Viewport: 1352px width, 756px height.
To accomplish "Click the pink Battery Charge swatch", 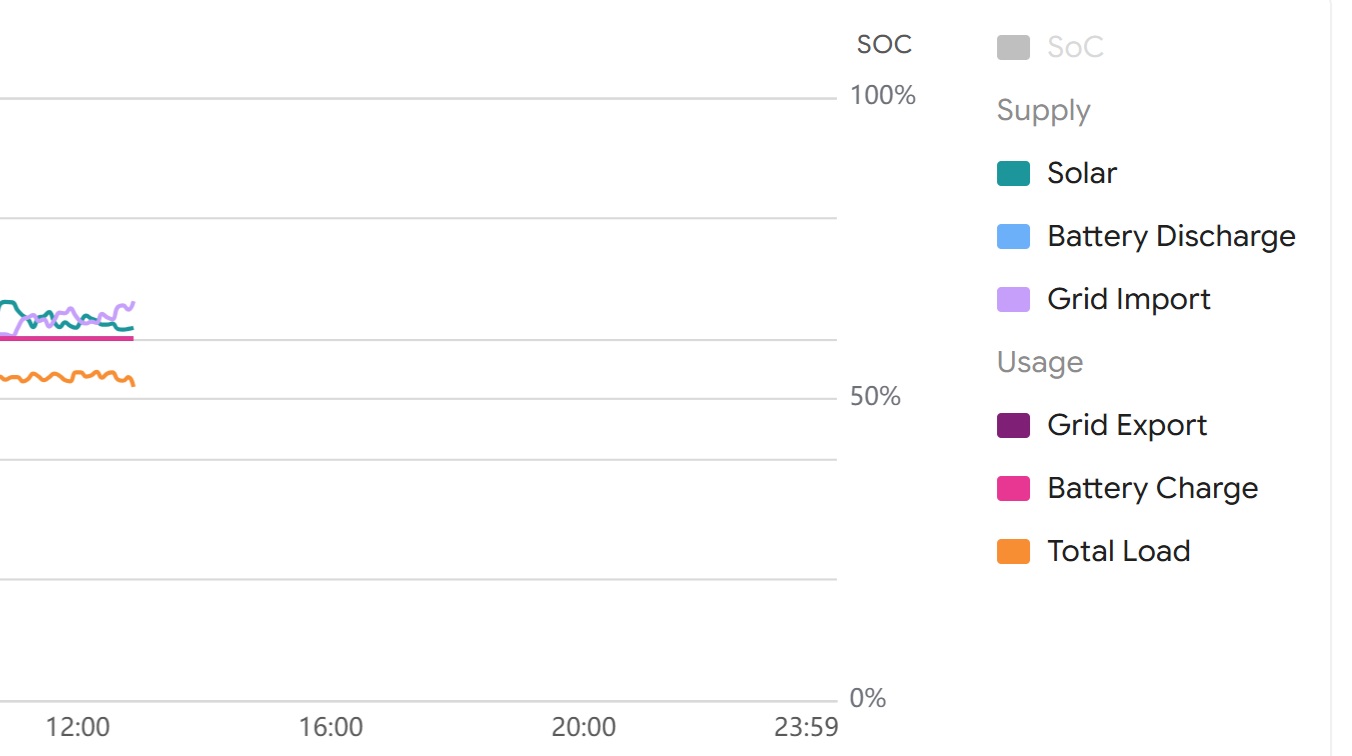I will (1013, 488).
